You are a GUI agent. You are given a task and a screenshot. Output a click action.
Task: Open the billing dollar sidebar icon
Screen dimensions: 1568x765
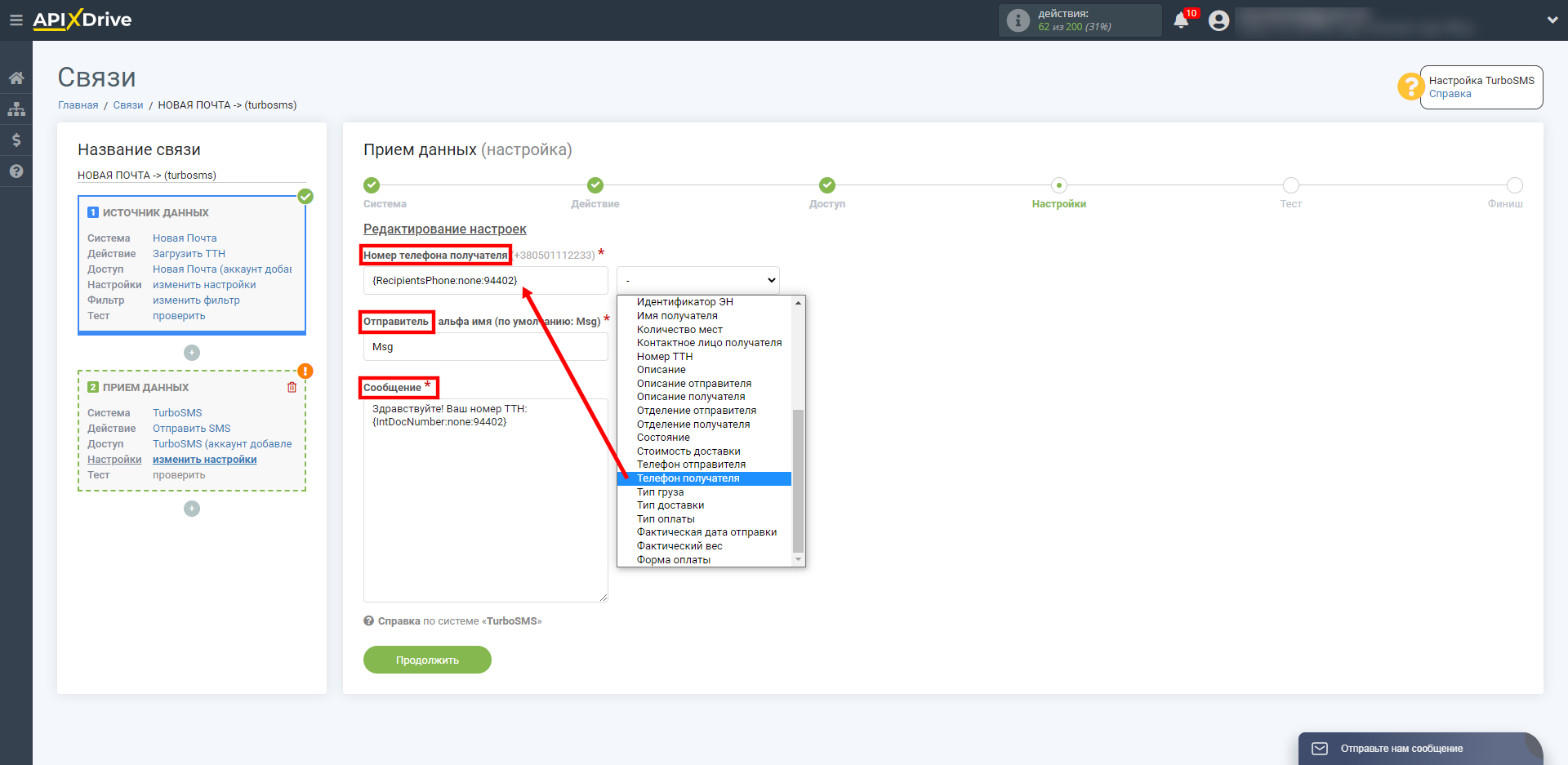[16, 140]
